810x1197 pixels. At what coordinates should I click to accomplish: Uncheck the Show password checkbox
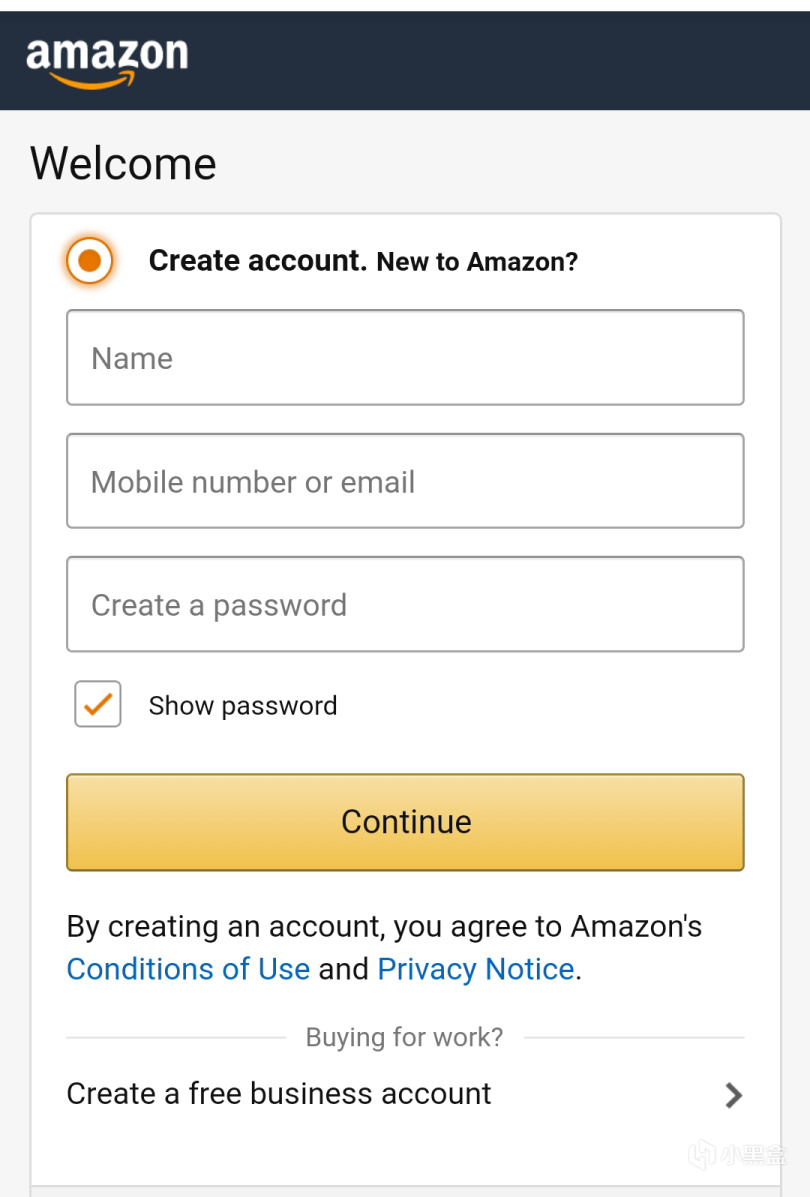[x=98, y=704]
